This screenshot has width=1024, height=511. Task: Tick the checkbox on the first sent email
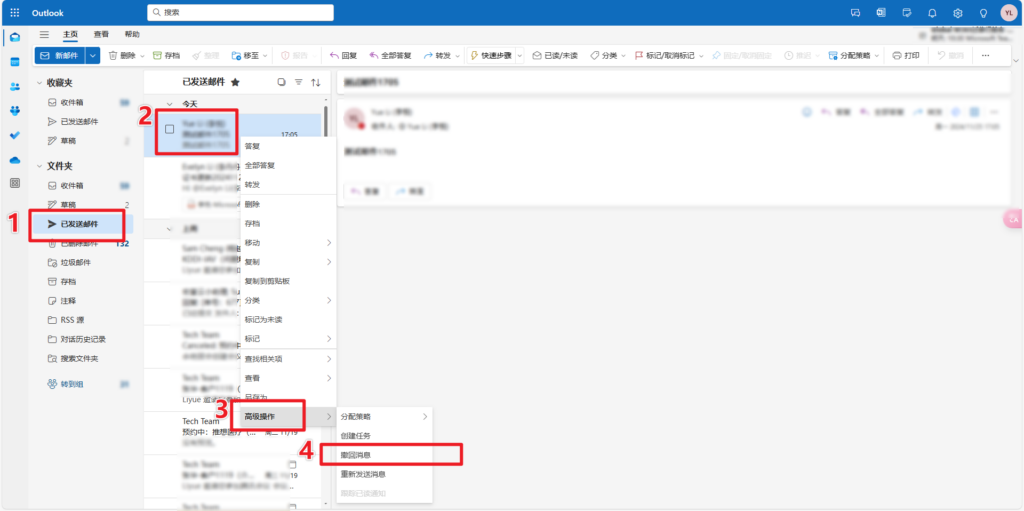coord(169,129)
